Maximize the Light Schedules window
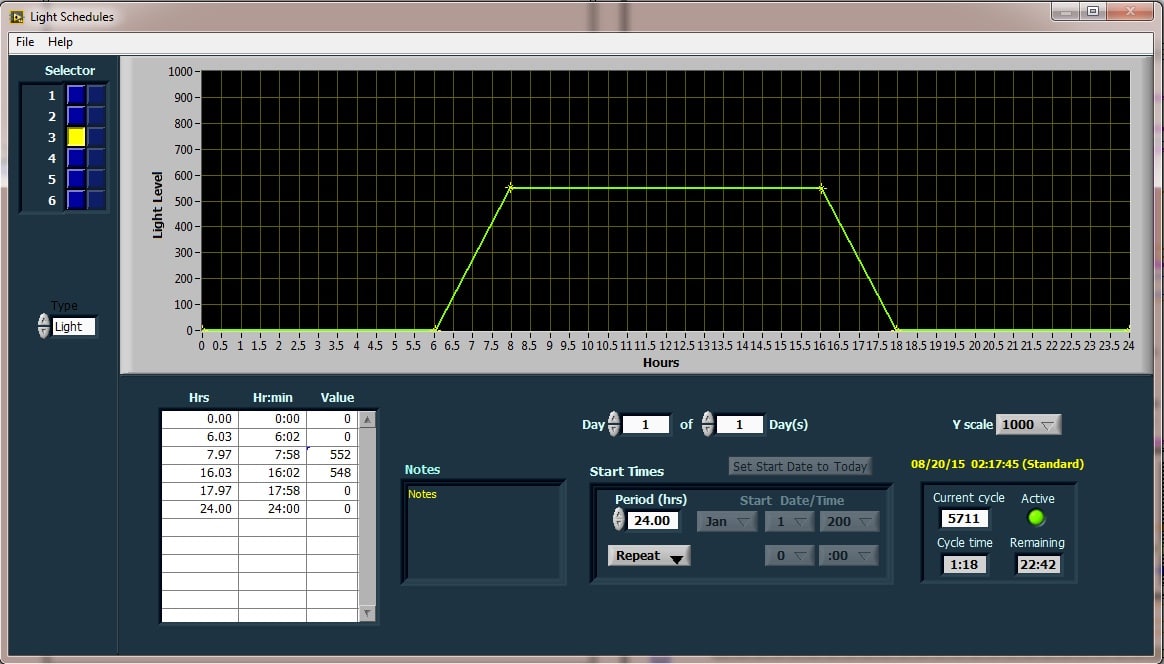Viewport: 1164px width, 664px height. pyautogui.click(x=1093, y=11)
